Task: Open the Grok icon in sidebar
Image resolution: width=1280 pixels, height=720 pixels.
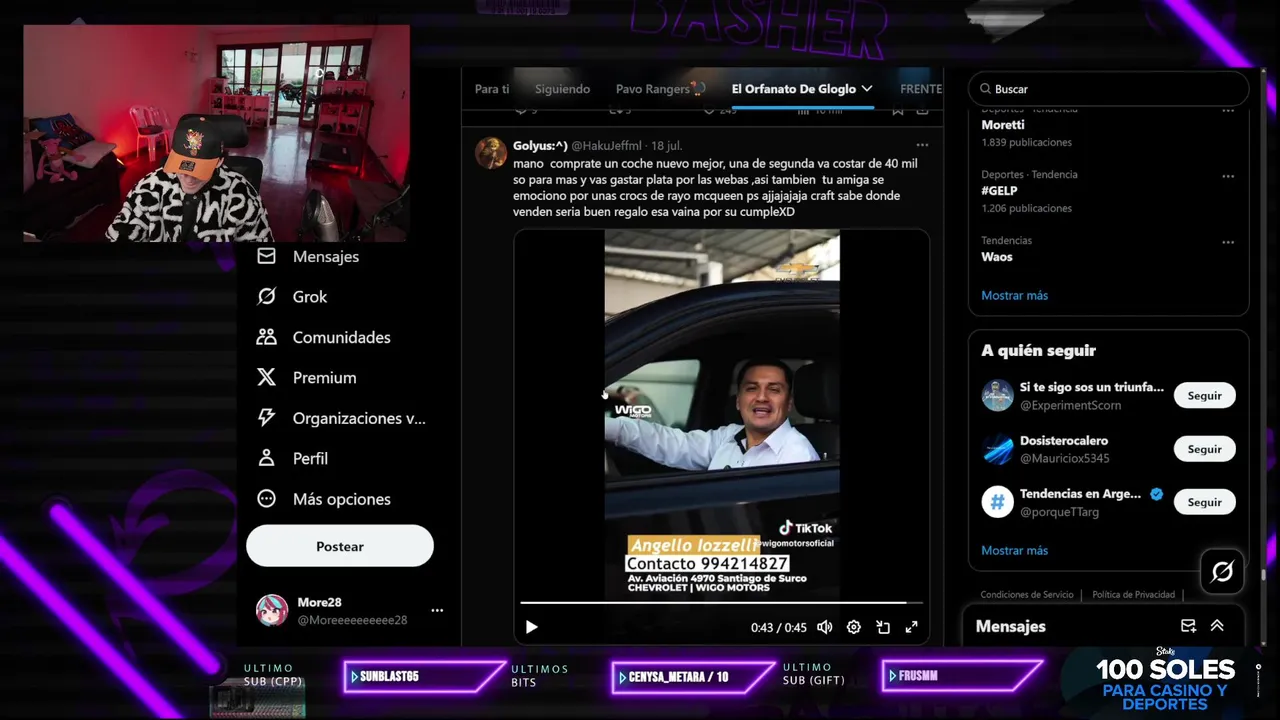Action: 266,296
